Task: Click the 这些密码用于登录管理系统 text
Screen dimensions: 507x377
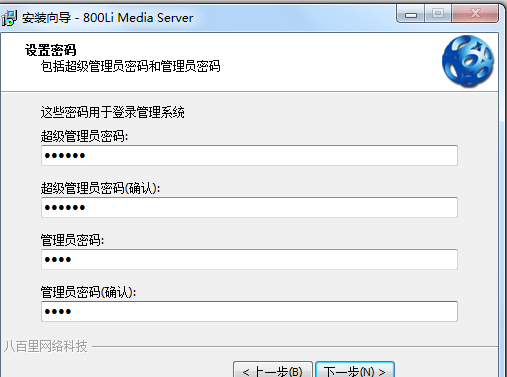Action: pyautogui.click(x=112, y=112)
